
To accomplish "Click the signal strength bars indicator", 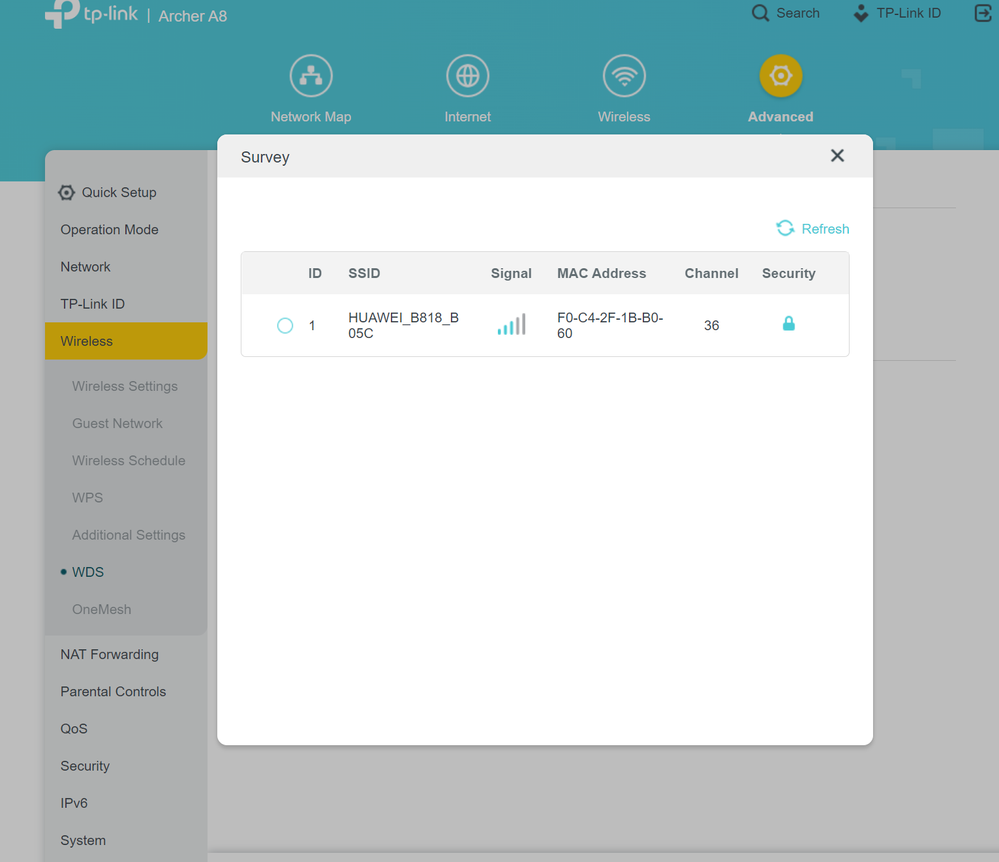I will [511, 325].
